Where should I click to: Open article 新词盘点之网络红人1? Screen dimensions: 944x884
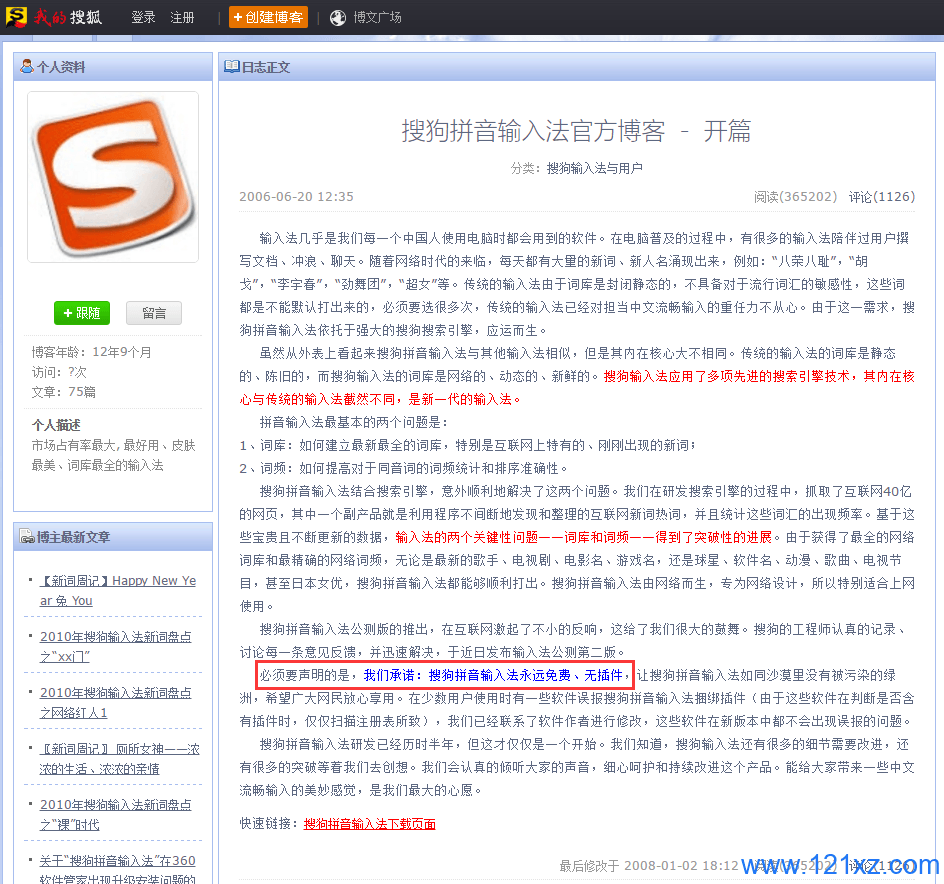[x=116, y=703]
